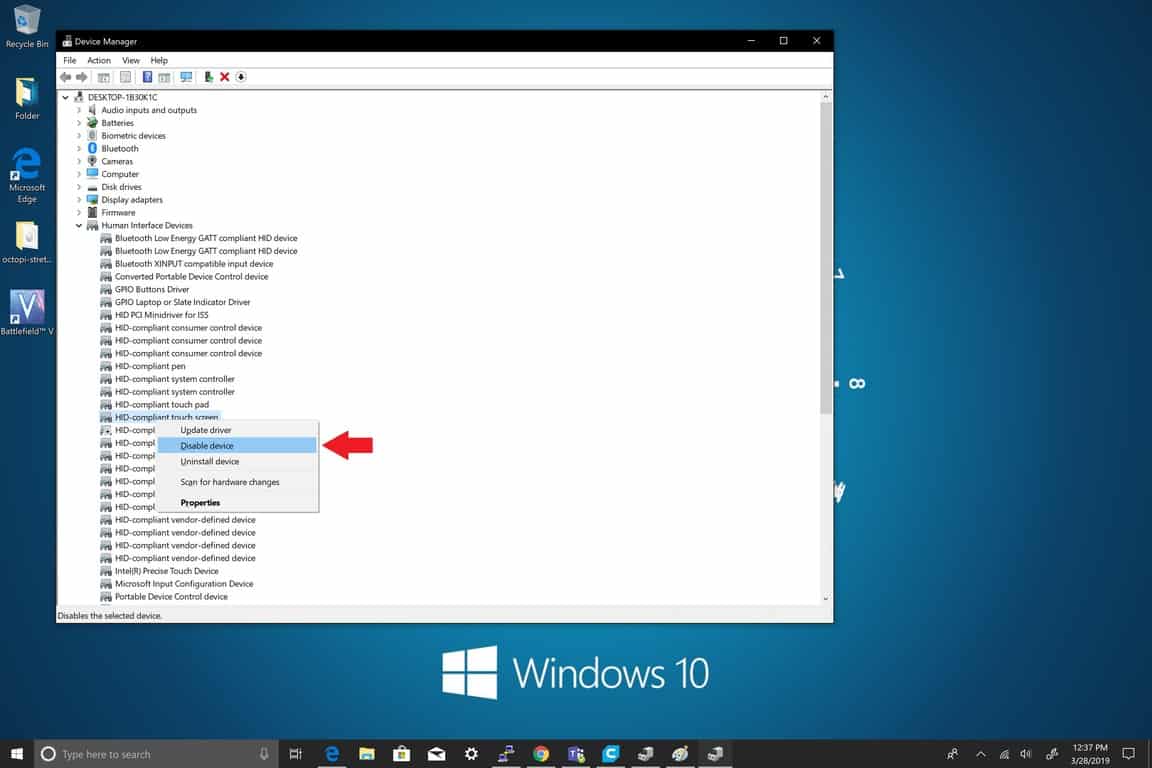Choose Uninstall device from context menu
1152x768 pixels.
click(209, 462)
